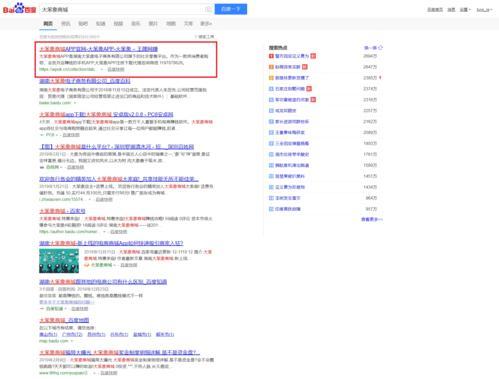Open the 百度百科 company result title
The width and height of the screenshot is (499, 379).
85,81
